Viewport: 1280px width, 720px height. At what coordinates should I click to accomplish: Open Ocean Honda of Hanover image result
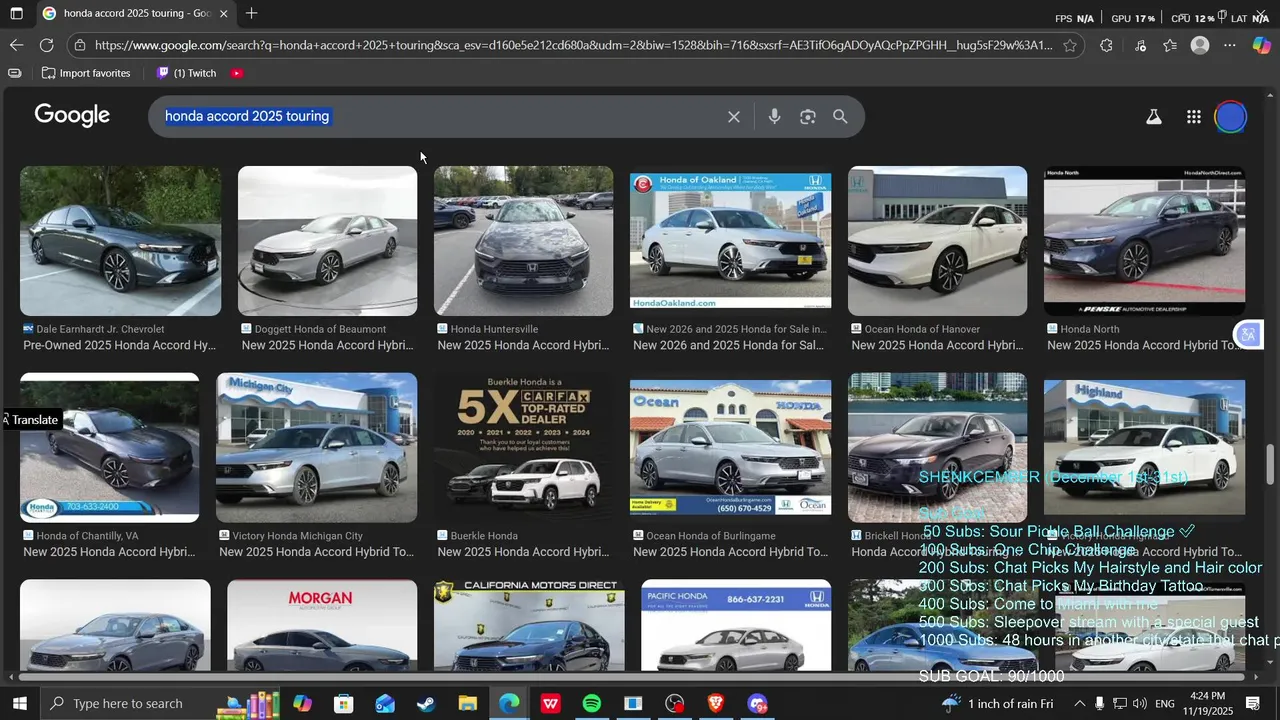tap(937, 241)
